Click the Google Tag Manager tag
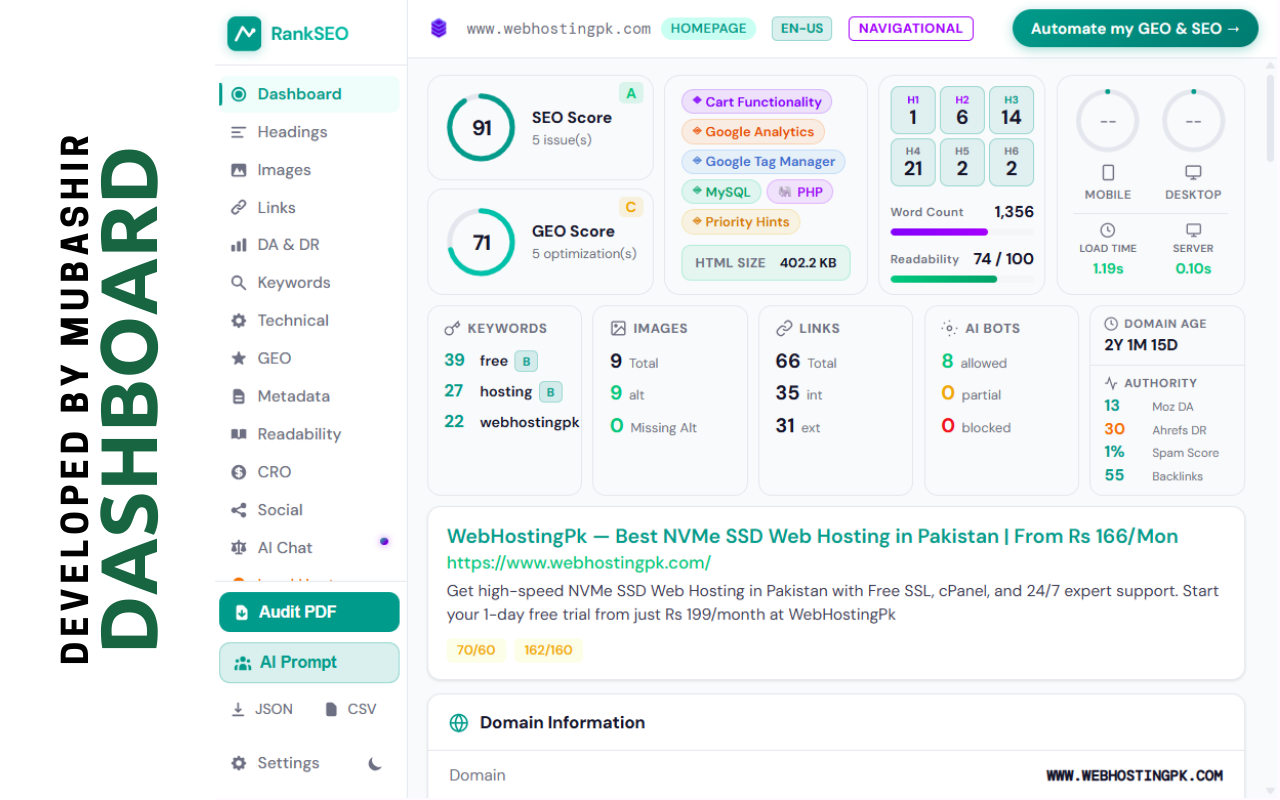The height and width of the screenshot is (800, 1280). tap(763, 162)
